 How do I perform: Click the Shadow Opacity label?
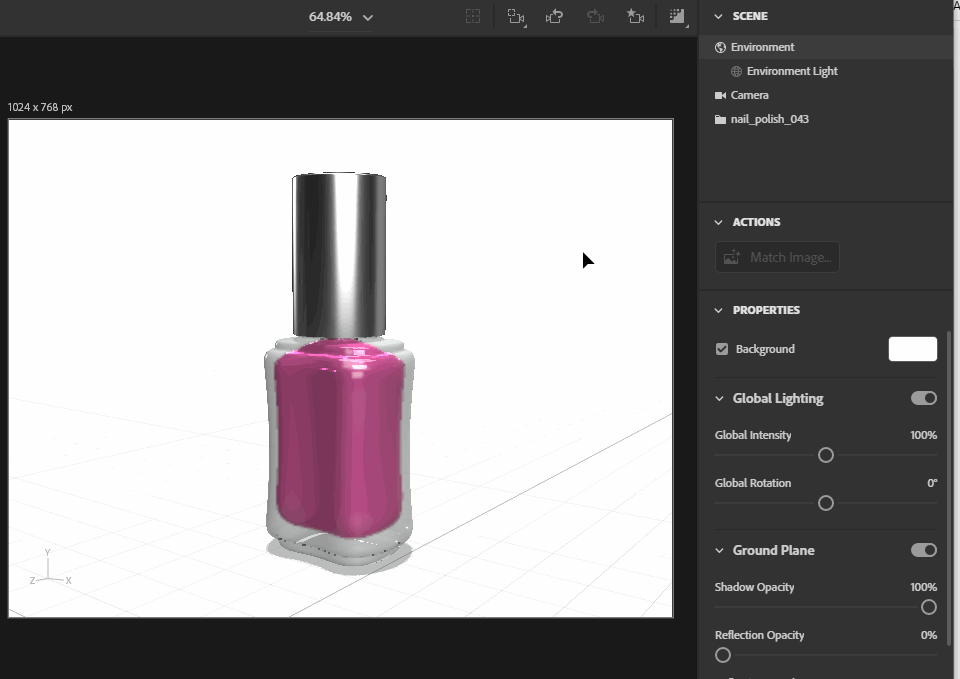(x=754, y=587)
